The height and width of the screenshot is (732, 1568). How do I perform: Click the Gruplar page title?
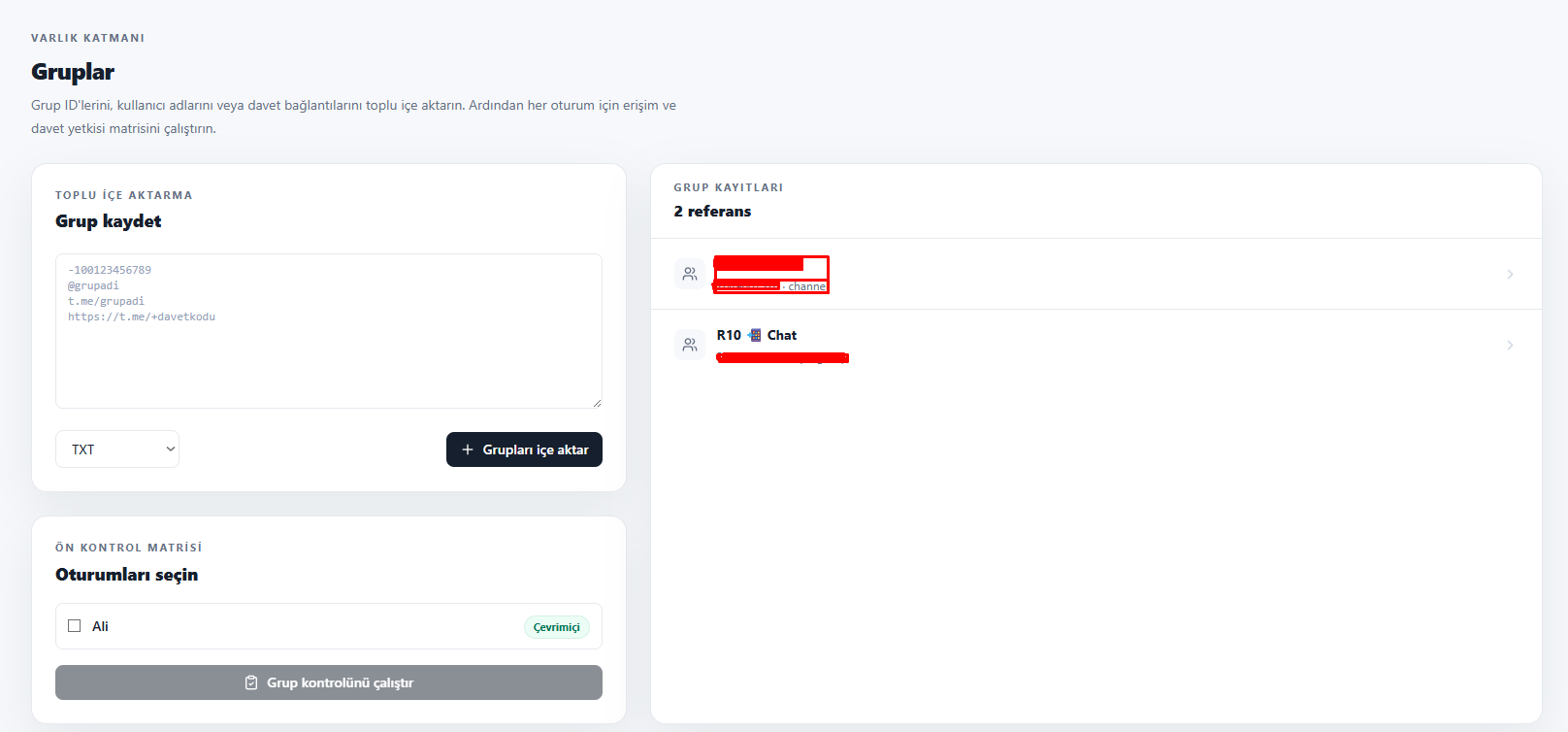click(x=73, y=72)
